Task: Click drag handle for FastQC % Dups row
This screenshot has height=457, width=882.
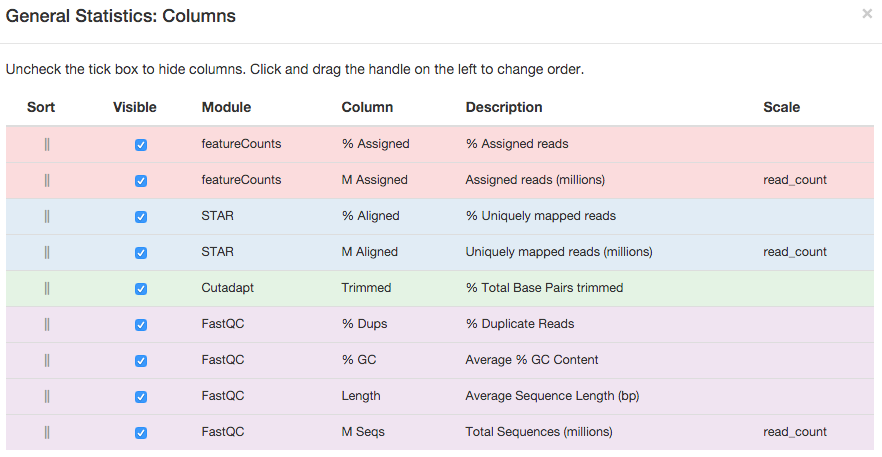Action: click(x=47, y=324)
